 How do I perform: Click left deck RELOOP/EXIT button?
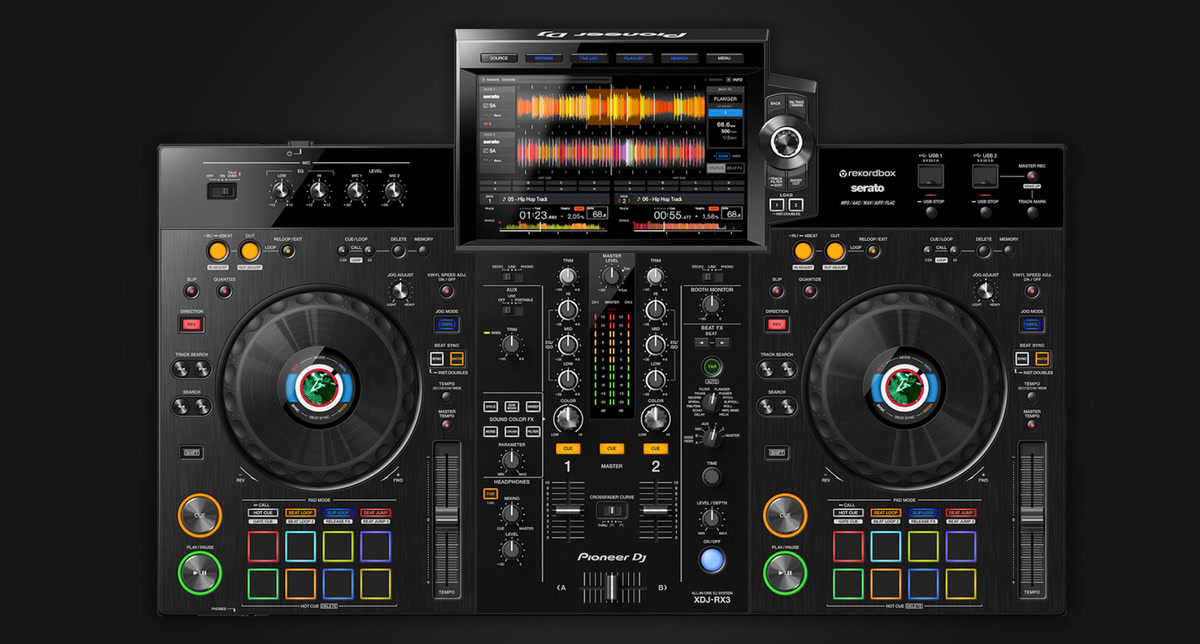click(288, 250)
